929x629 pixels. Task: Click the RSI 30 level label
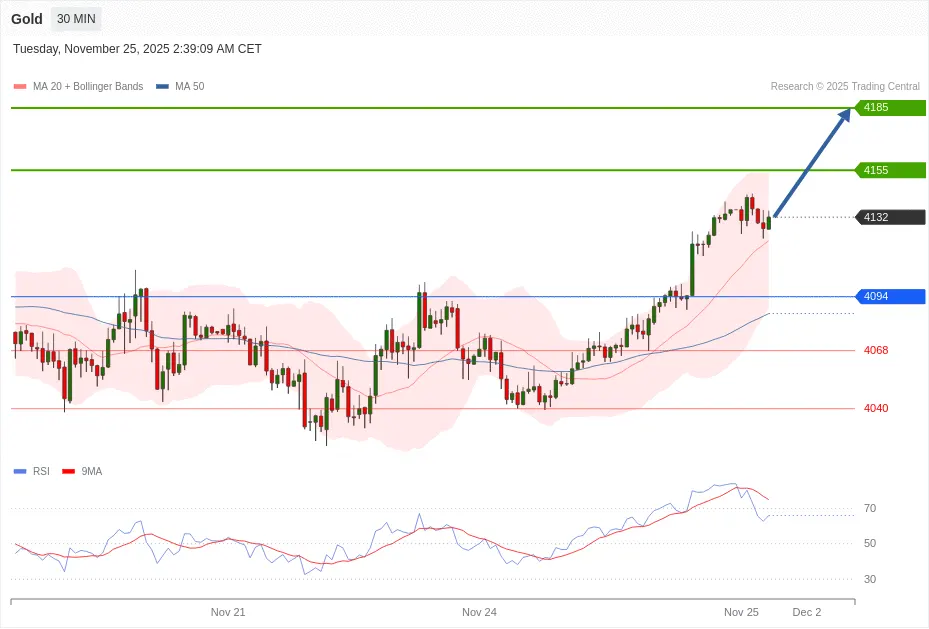(870, 580)
